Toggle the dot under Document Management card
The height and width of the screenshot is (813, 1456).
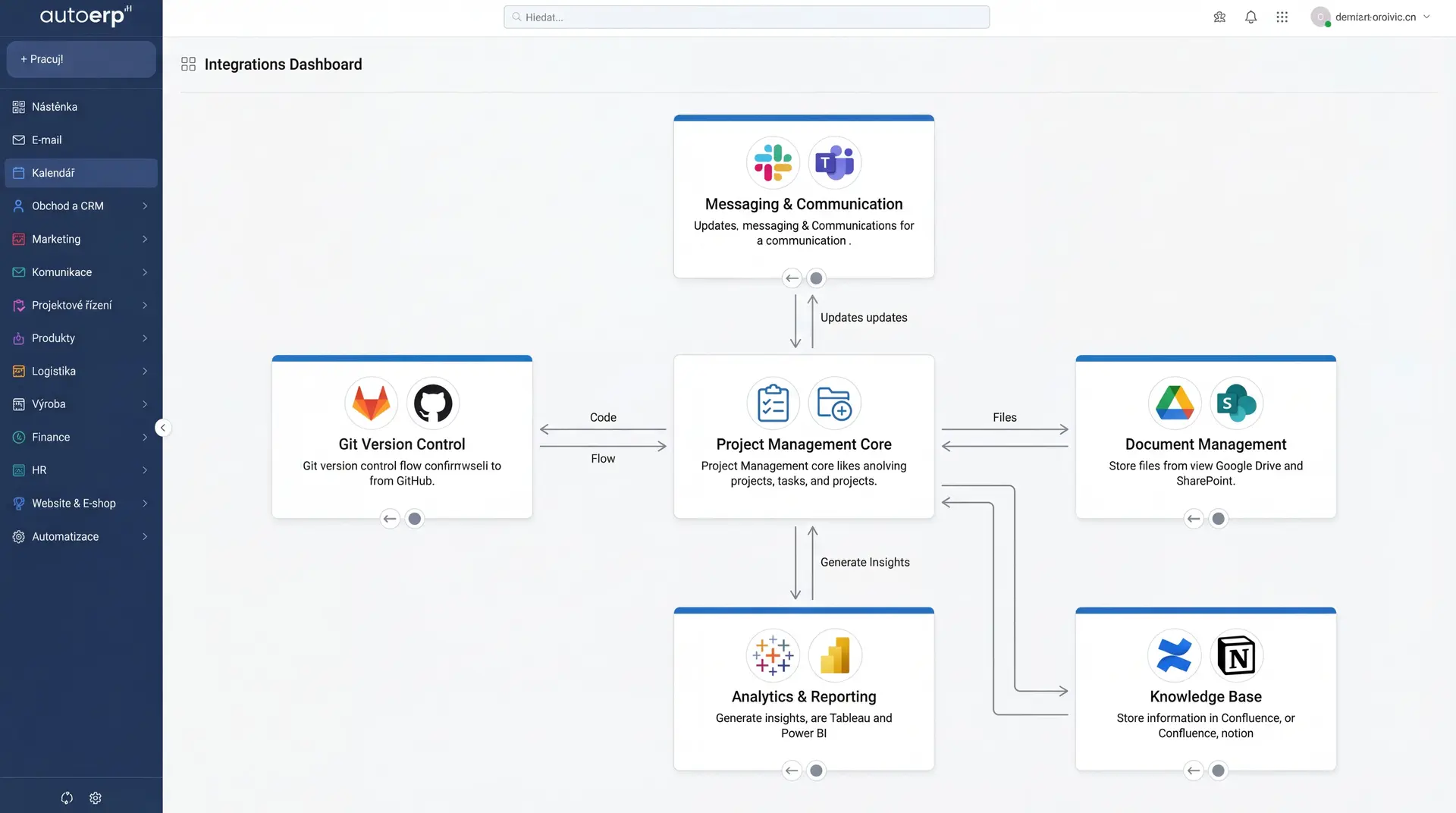(x=1218, y=519)
